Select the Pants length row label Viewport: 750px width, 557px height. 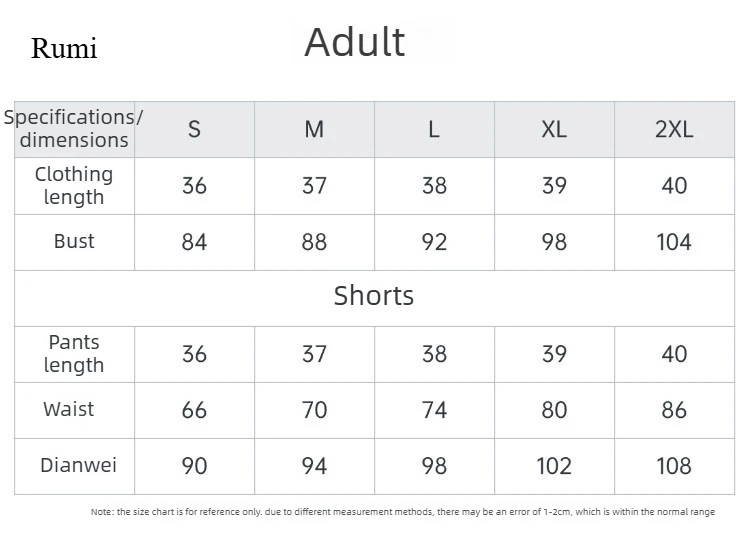[x=74, y=354]
